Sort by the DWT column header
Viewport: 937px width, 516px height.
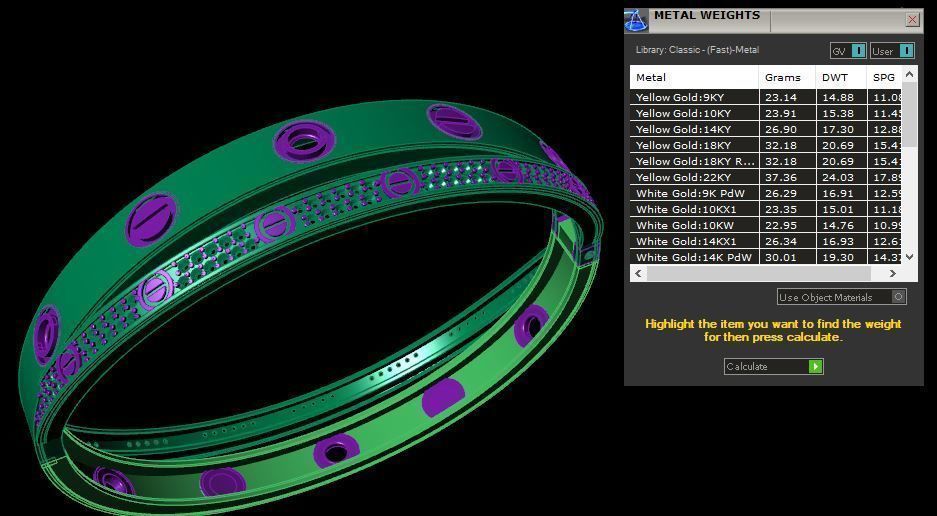click(841, 77)
